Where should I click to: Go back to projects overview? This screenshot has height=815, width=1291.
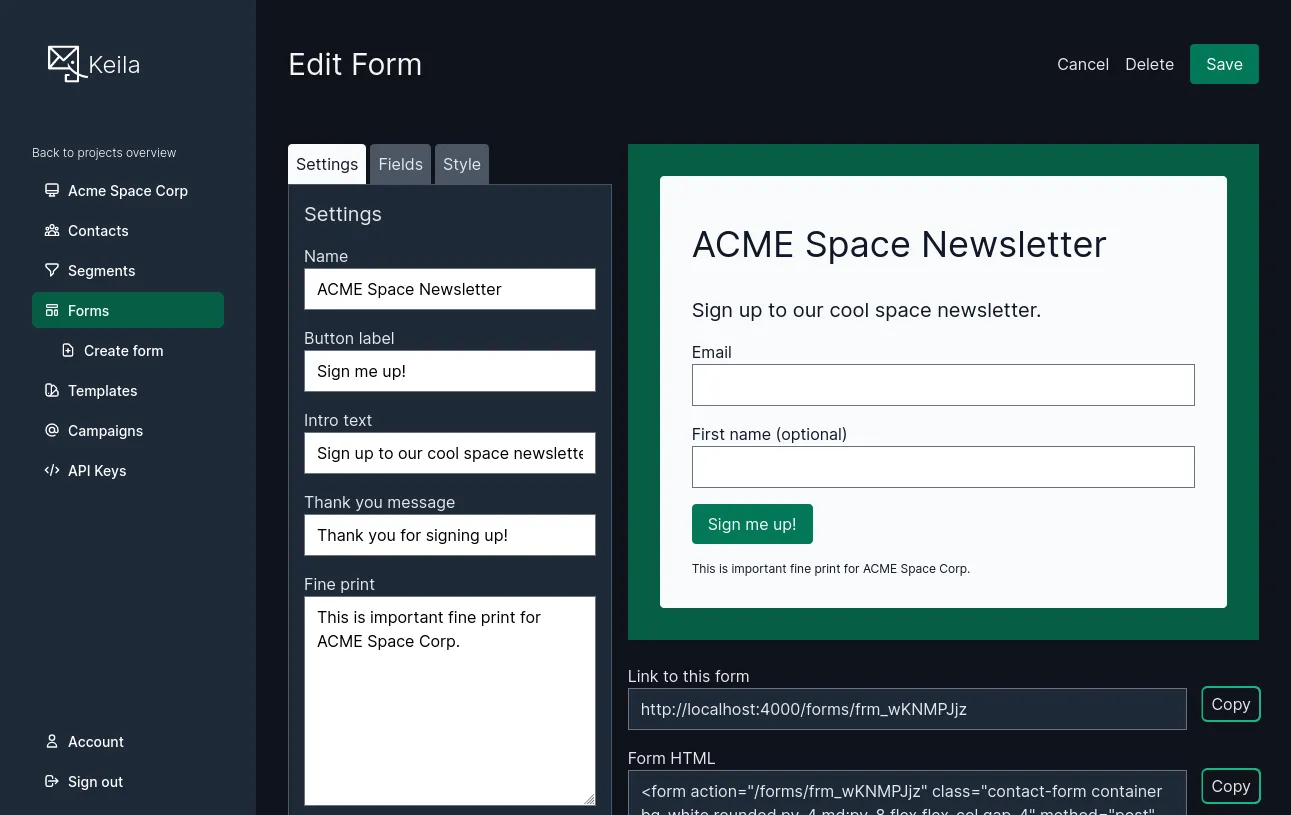(x=104, y=152)
